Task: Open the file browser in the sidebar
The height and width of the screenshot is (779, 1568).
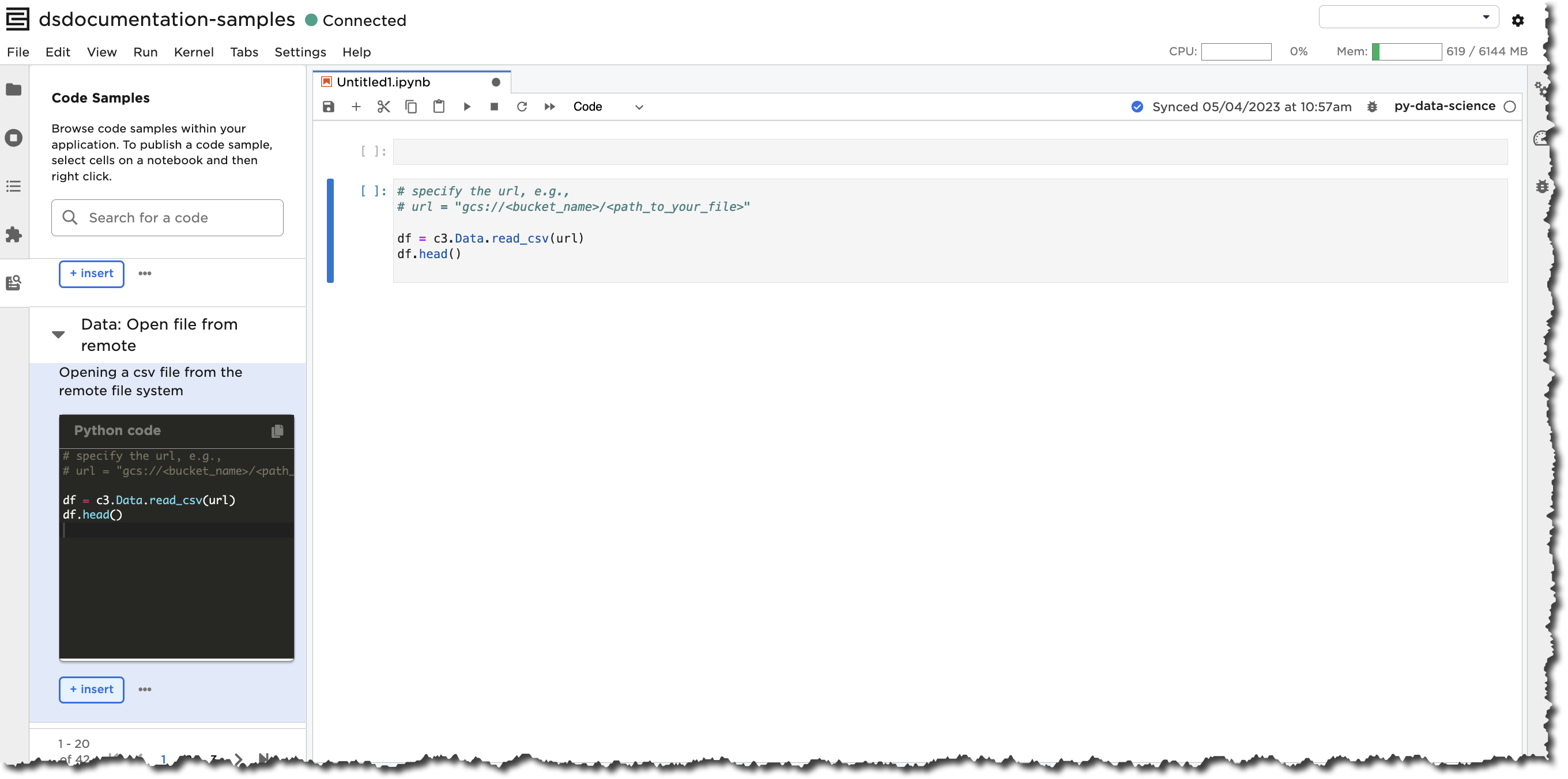Action: (x=13, y=90)
